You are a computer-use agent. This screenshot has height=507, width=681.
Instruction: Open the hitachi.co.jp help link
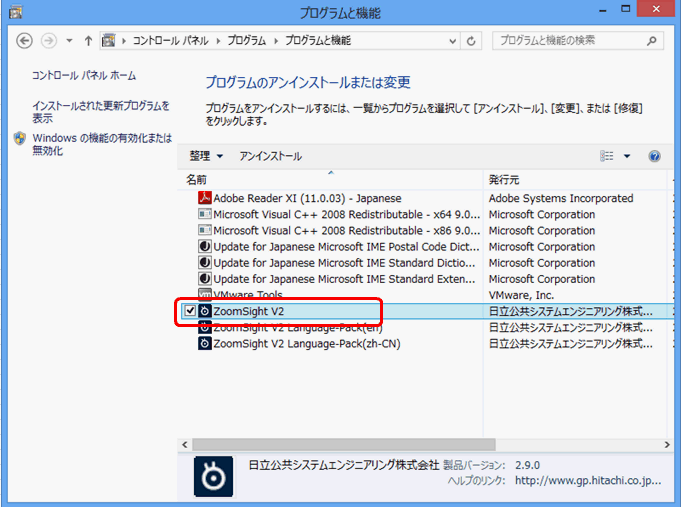[x=588, y=481]
